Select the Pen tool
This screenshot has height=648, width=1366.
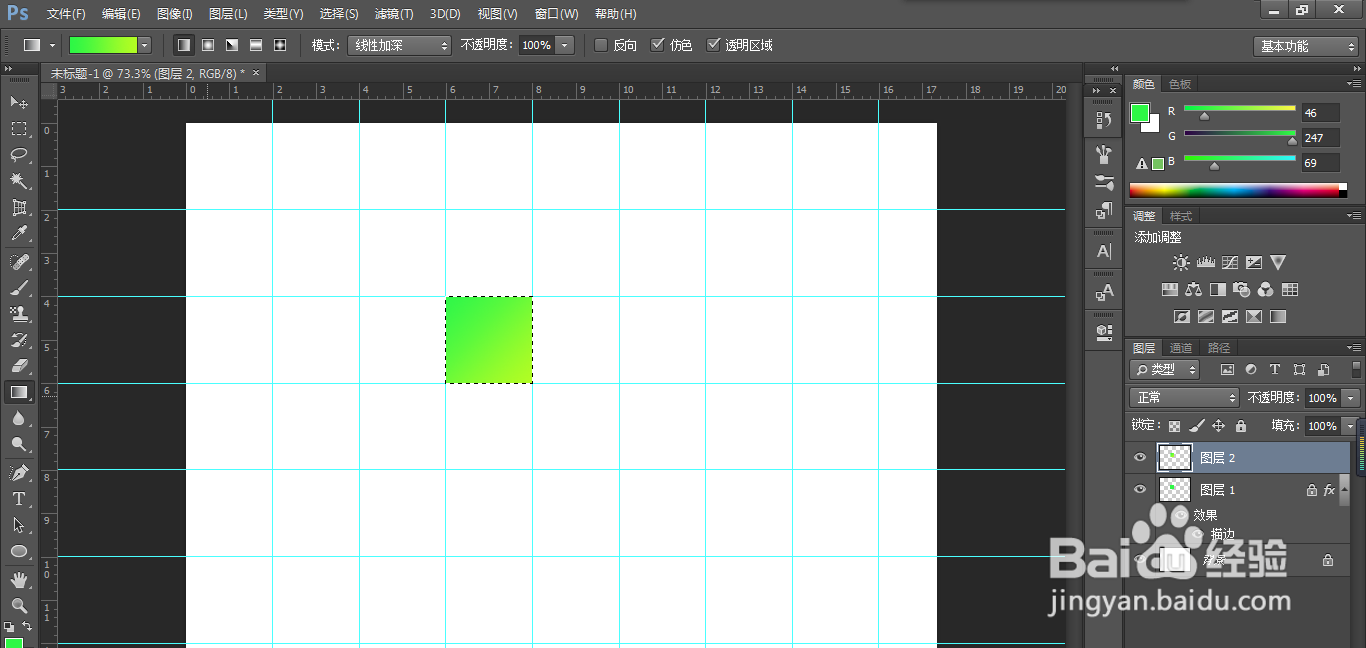[x=19, y=472]
